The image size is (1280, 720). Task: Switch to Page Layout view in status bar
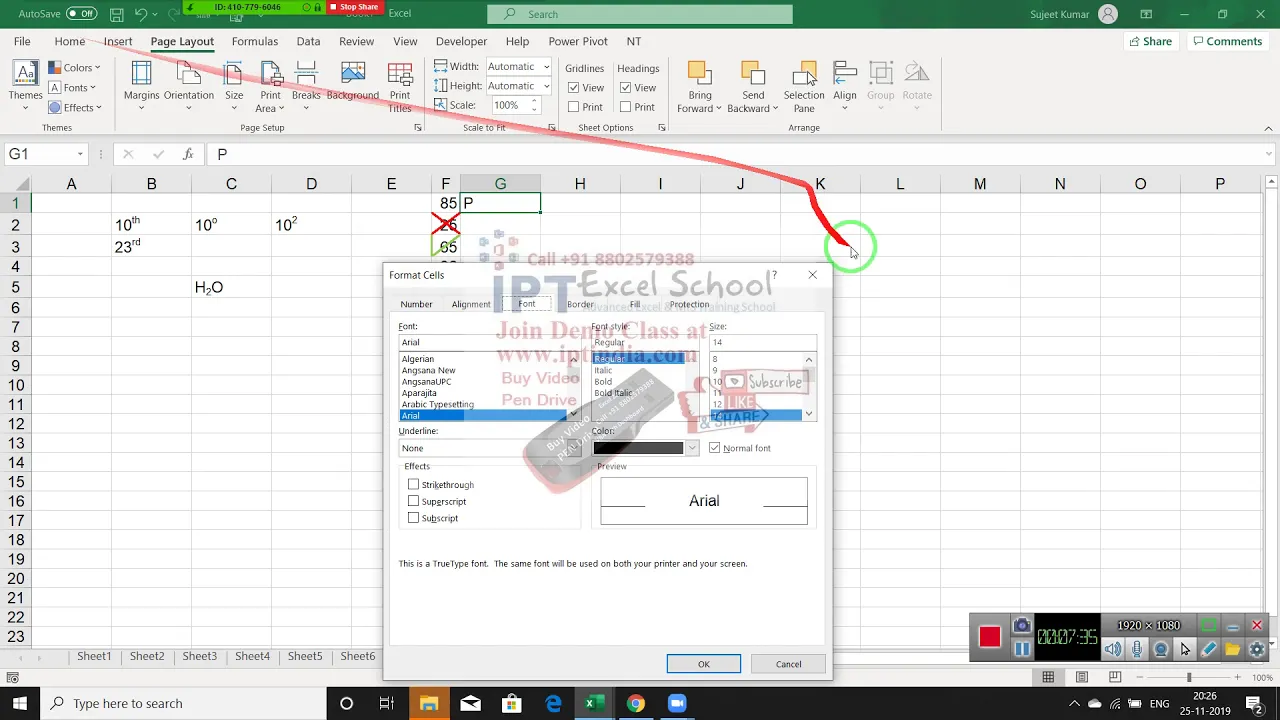1082,677
